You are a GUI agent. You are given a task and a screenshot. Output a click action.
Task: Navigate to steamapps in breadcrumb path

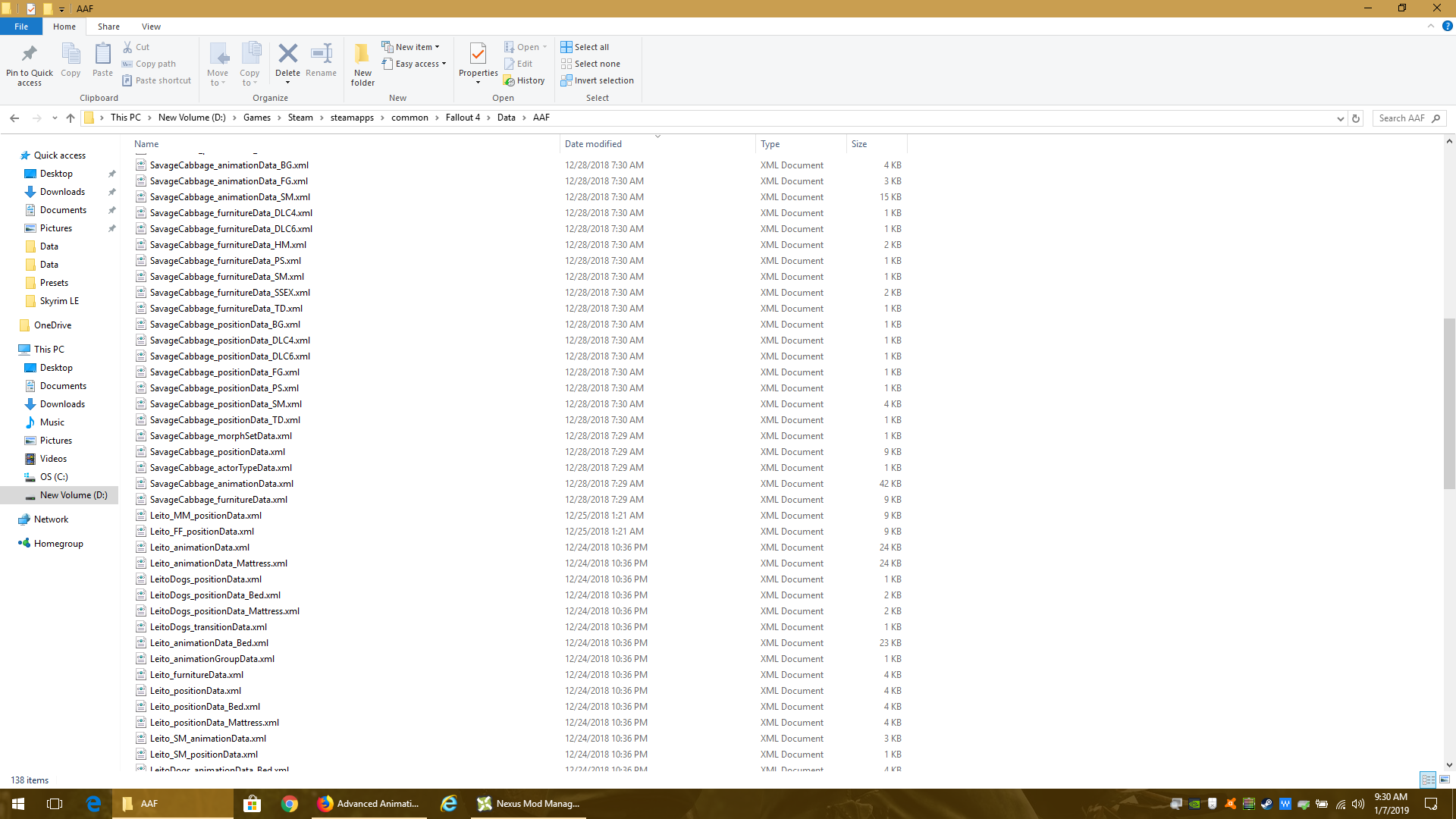(352, 118)
